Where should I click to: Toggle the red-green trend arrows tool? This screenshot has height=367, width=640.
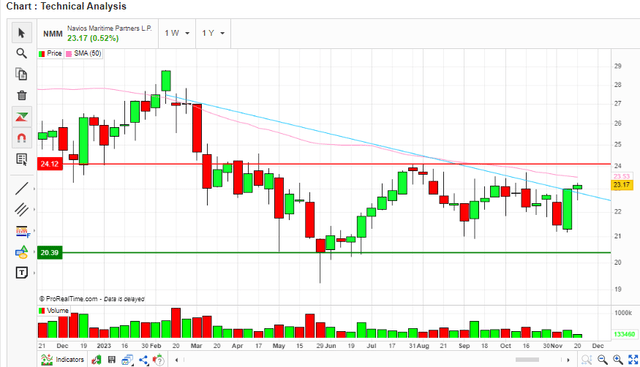click(22, 117)
